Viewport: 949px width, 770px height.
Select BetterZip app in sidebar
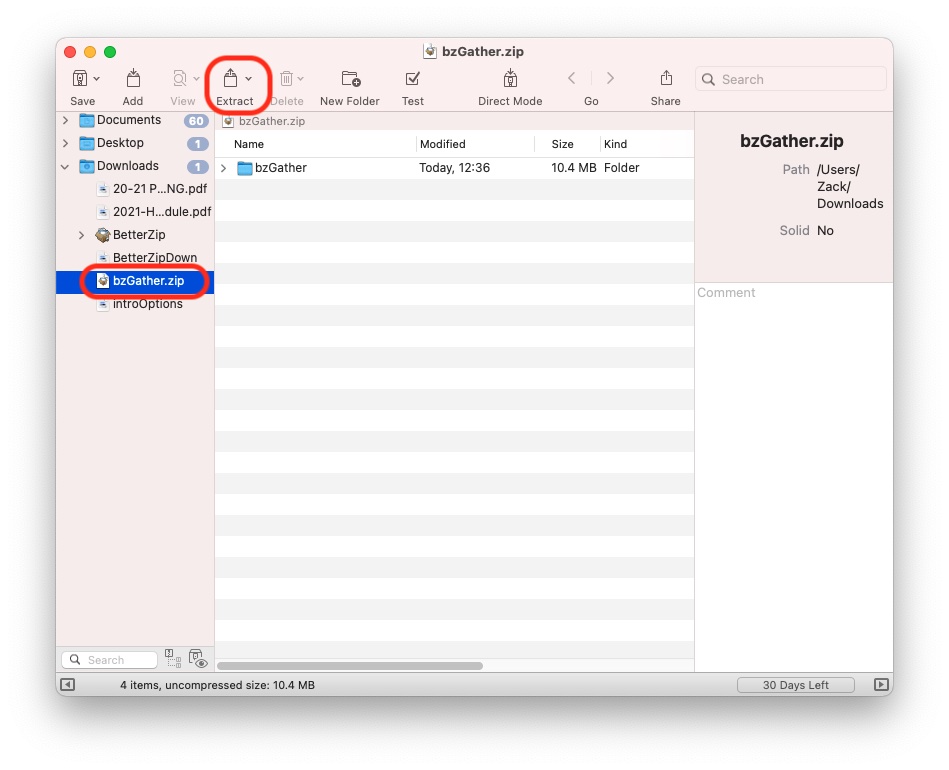pos(139,235)
